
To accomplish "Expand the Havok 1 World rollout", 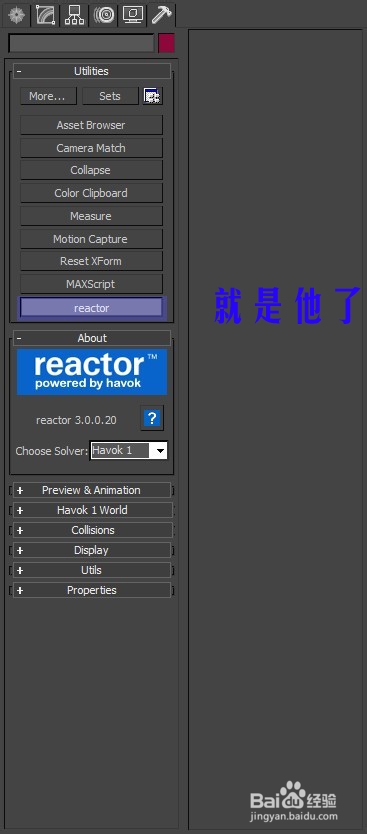I will (x=92, y=510).
